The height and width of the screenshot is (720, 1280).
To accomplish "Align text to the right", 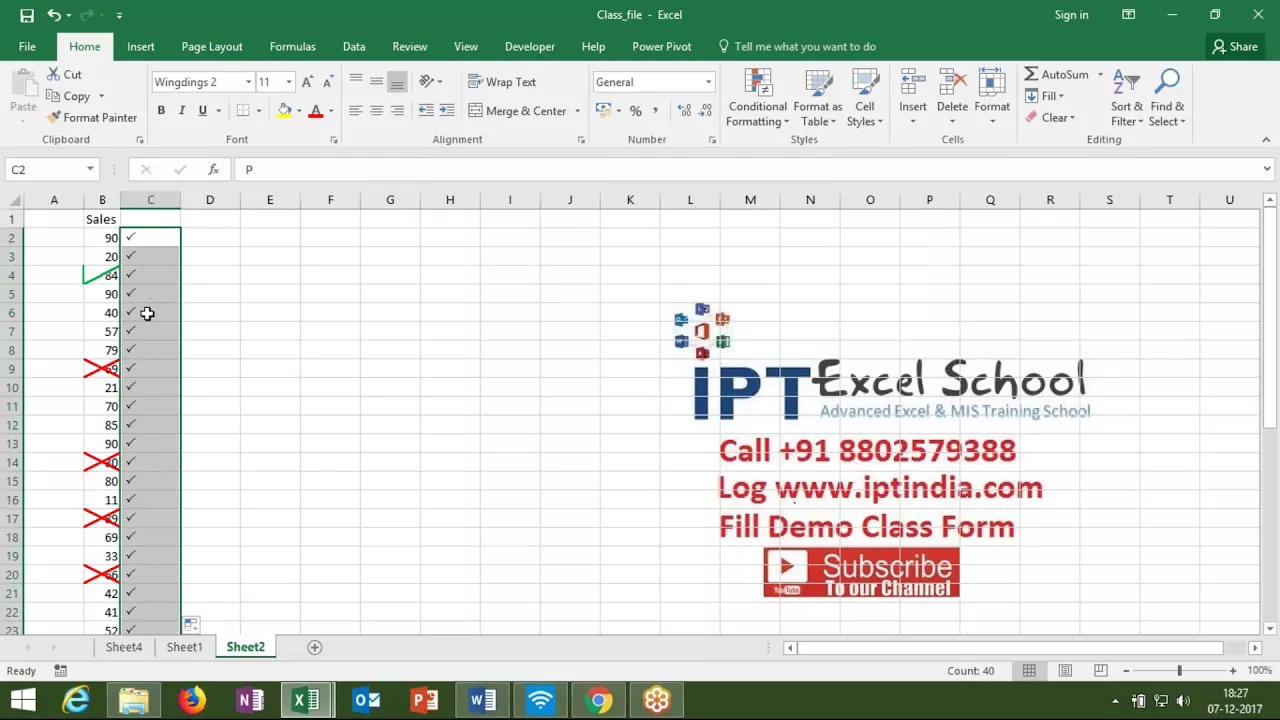I will tap(397, 111).
